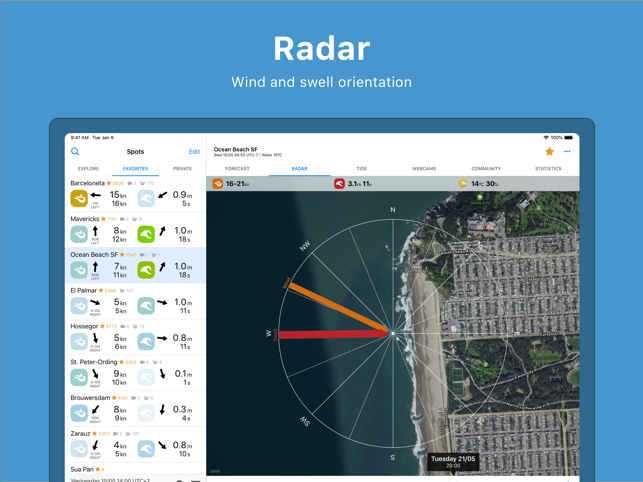Click the El Palmar wave icon
Image resolution: width=643 pixels, height=482 pixels.
tap(146, 306)
